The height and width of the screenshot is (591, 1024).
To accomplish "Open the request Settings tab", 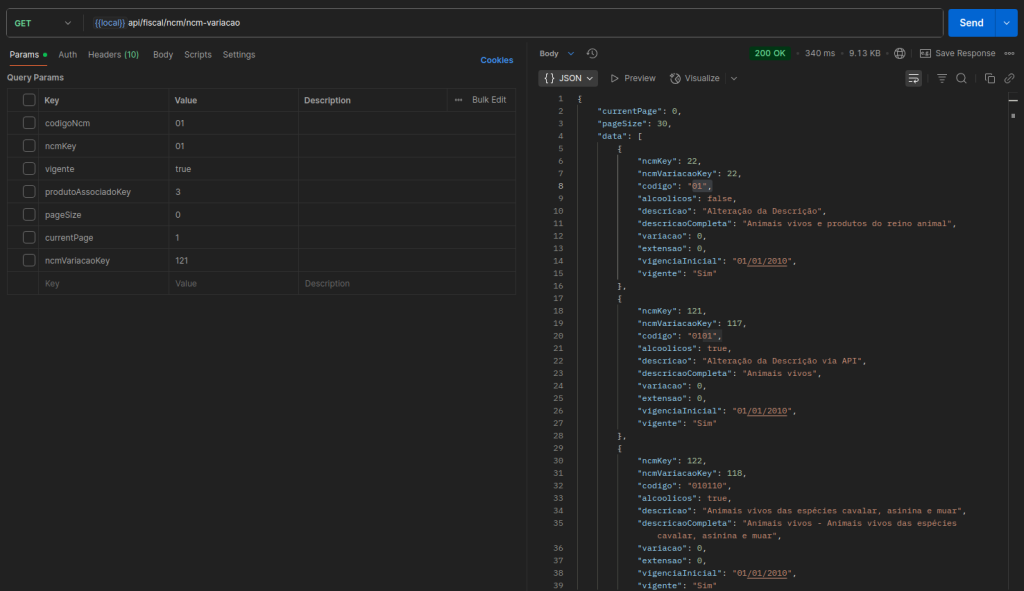I will coord(239,55).
